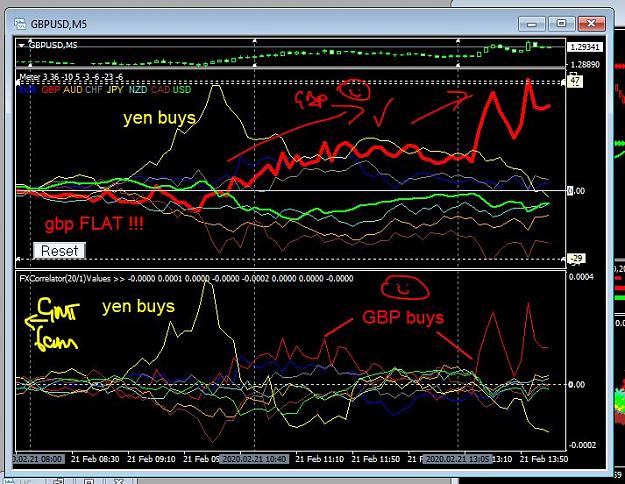Click the 2020.02.21 13:05 time marker
This screenshot has width=625, height=484.
458,459
